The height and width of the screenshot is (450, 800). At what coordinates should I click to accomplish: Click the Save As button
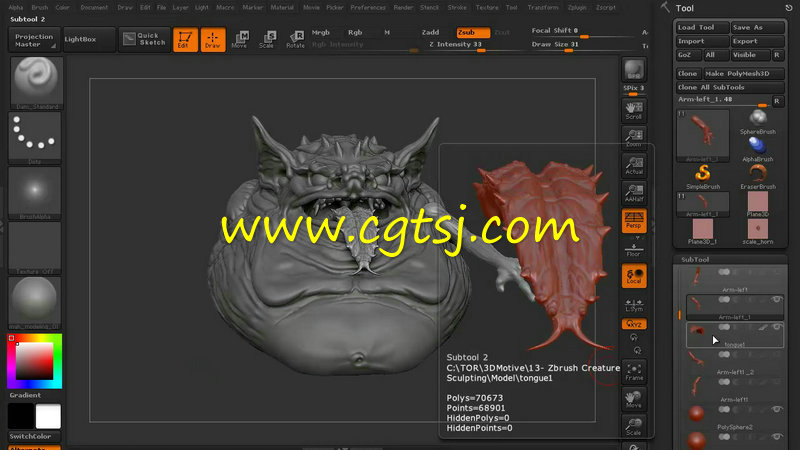click(x=757, y=28)
